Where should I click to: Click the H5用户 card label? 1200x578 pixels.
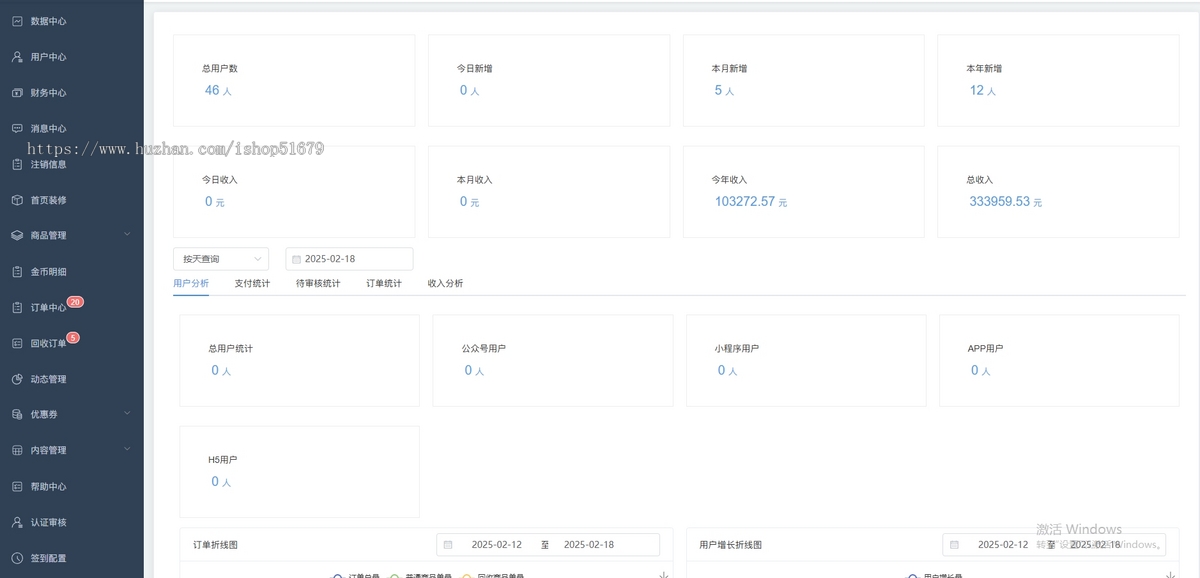[223, 460]
